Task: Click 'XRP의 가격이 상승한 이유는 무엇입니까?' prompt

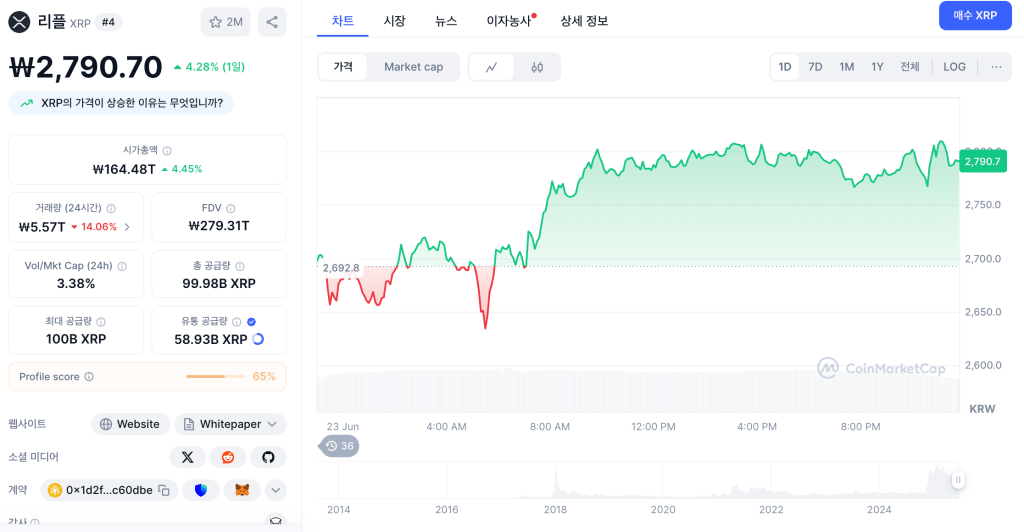Action: (x=121, y=103)
